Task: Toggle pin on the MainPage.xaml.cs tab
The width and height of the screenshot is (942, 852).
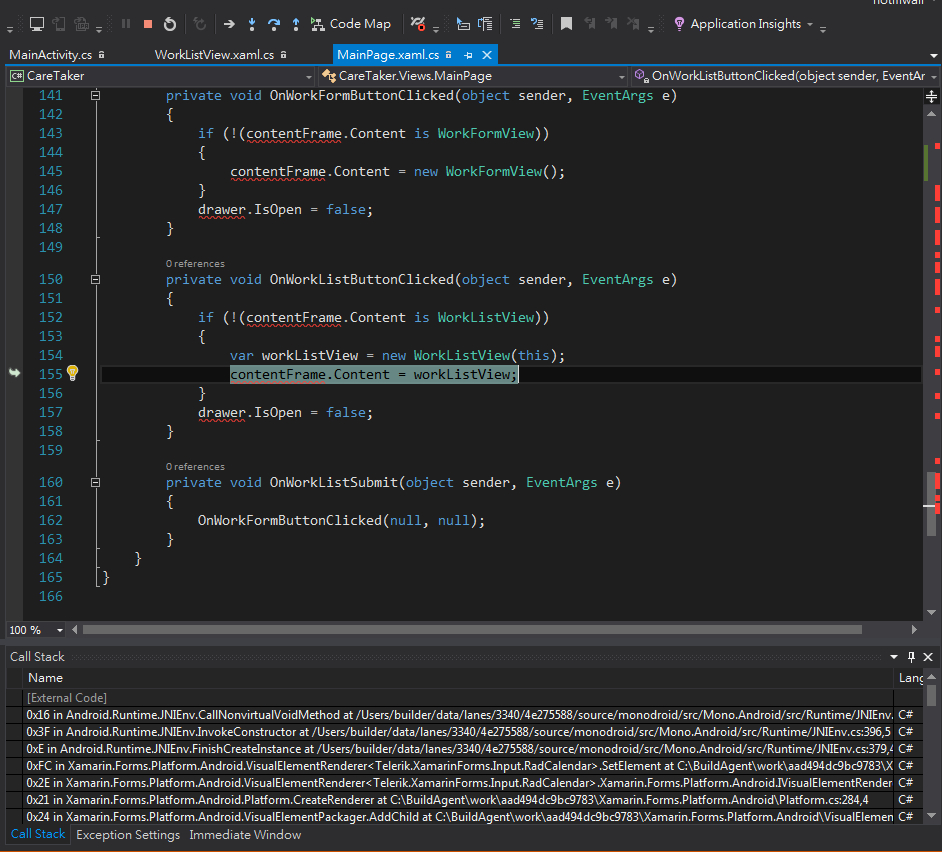Action: pyautogui.click(x=468, y=55)
